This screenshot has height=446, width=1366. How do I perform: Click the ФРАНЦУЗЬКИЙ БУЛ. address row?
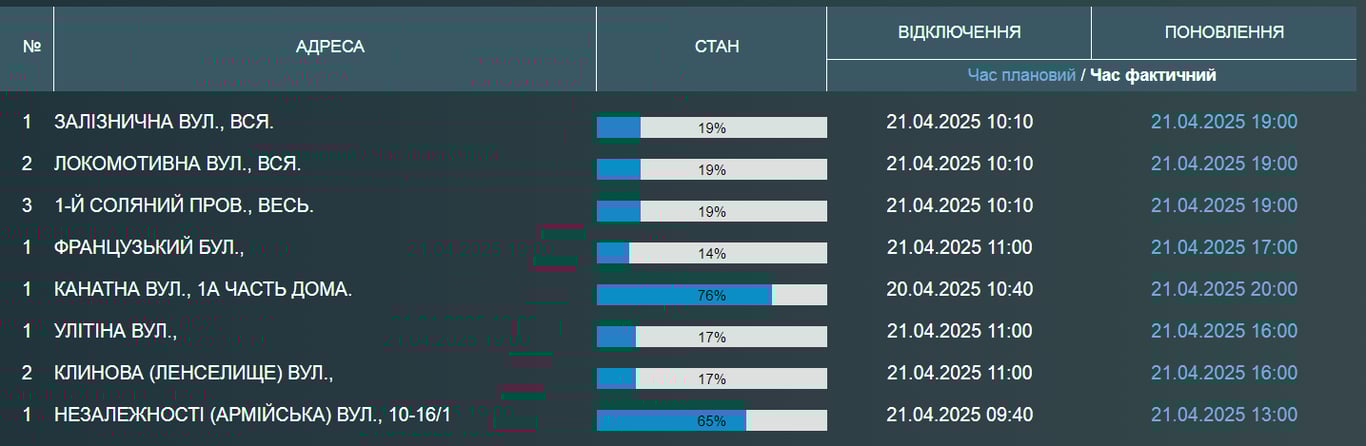(x=149, y=248)
